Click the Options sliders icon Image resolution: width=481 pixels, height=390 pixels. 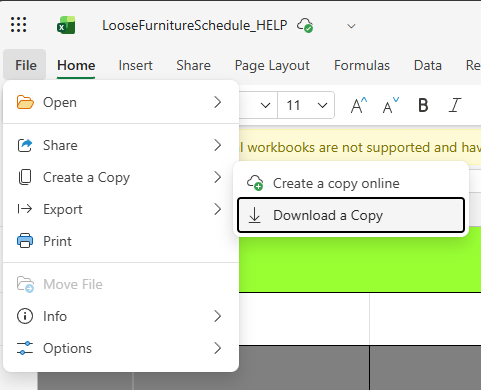point(25,348)
